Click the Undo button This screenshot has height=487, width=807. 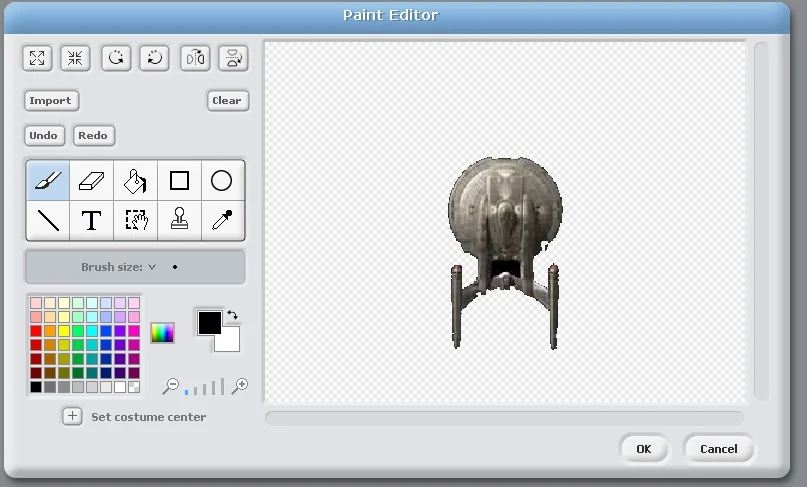[44, 135]
